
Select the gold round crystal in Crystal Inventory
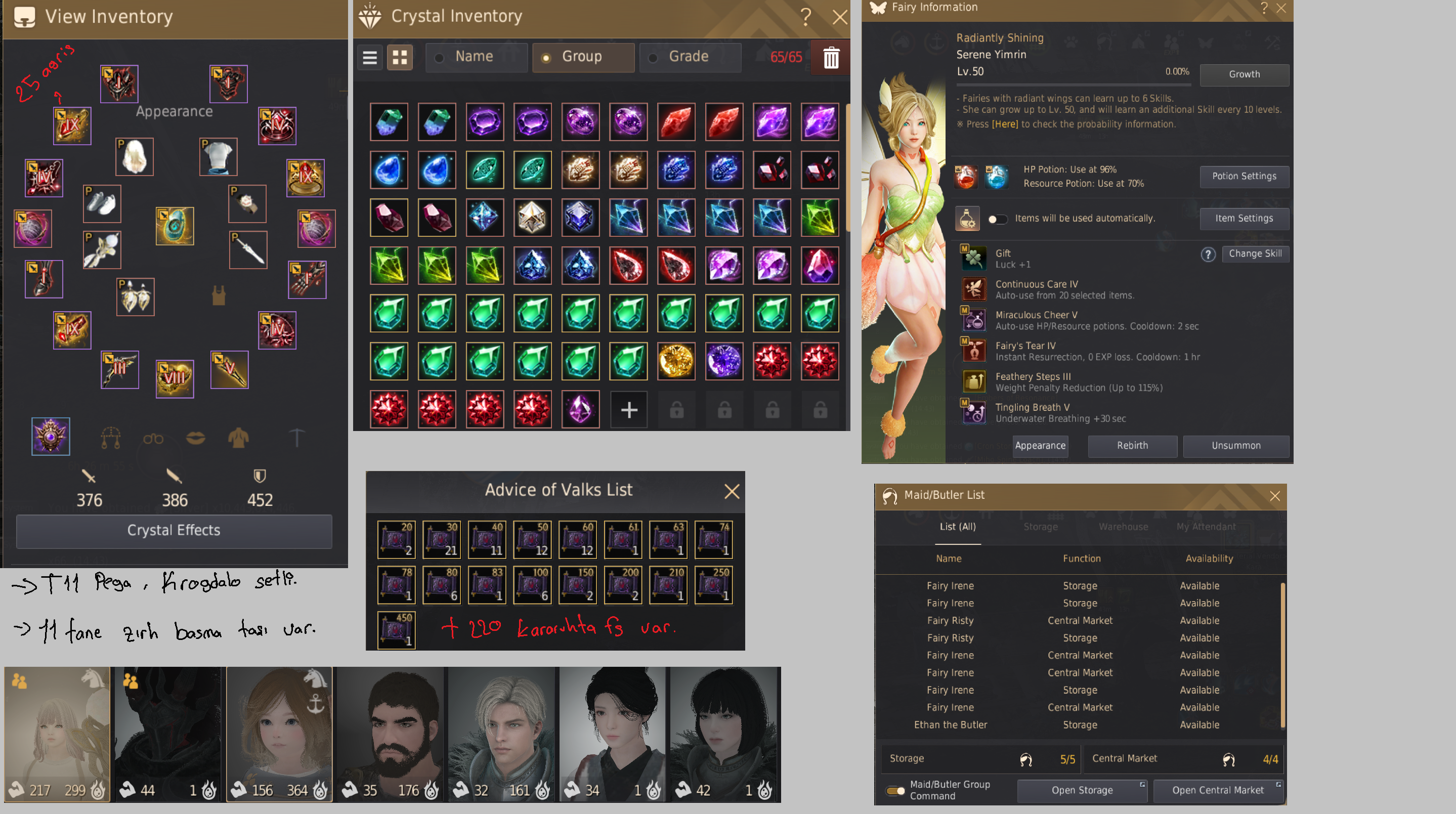676,361
